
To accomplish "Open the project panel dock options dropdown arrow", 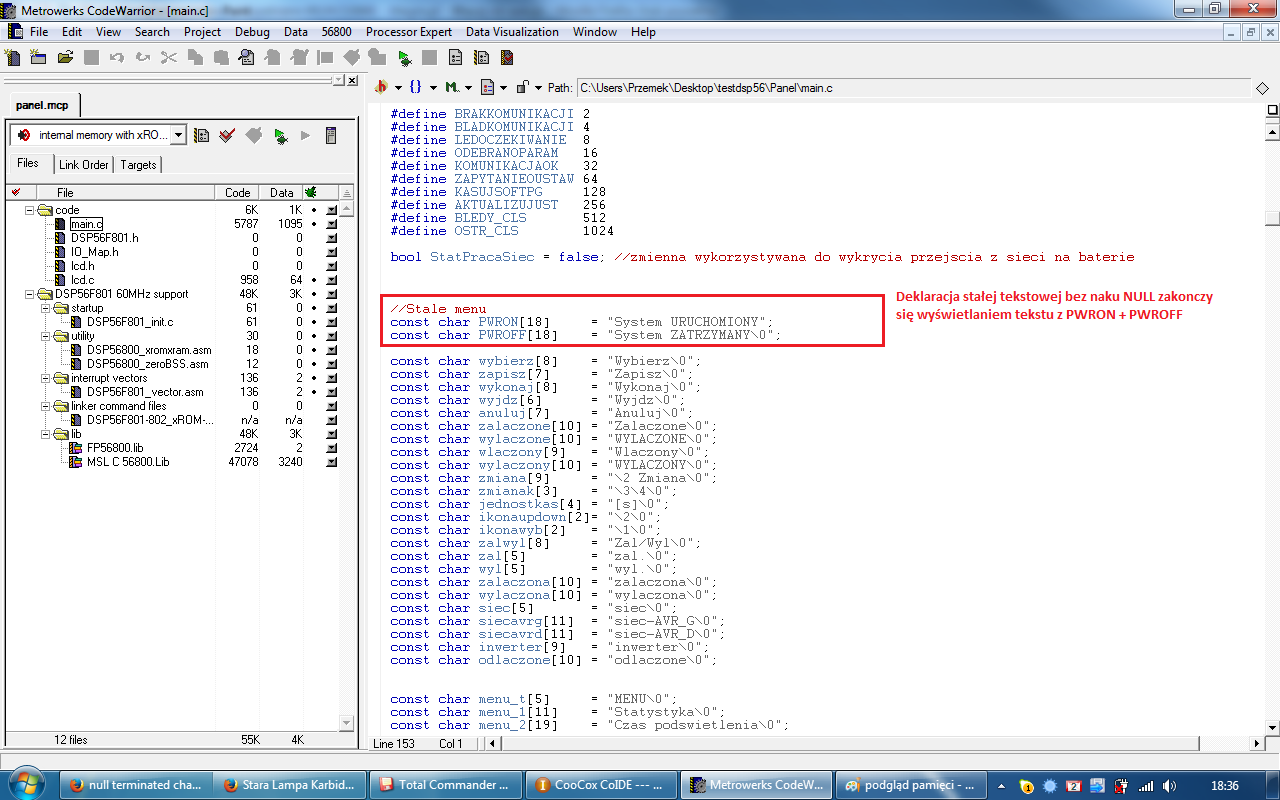I will pyautogui.click(x=338, y=80).
